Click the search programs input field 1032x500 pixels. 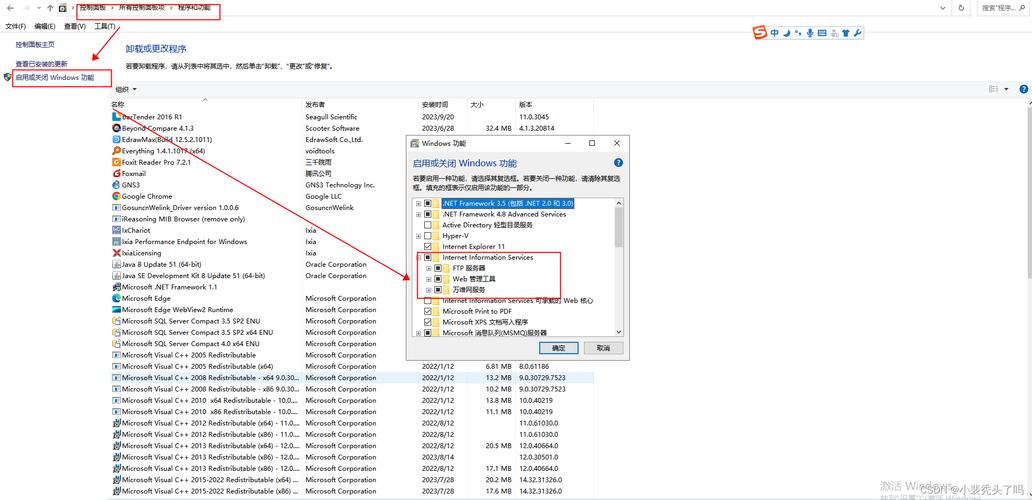pyautogui.click(x=1005, y=8)
